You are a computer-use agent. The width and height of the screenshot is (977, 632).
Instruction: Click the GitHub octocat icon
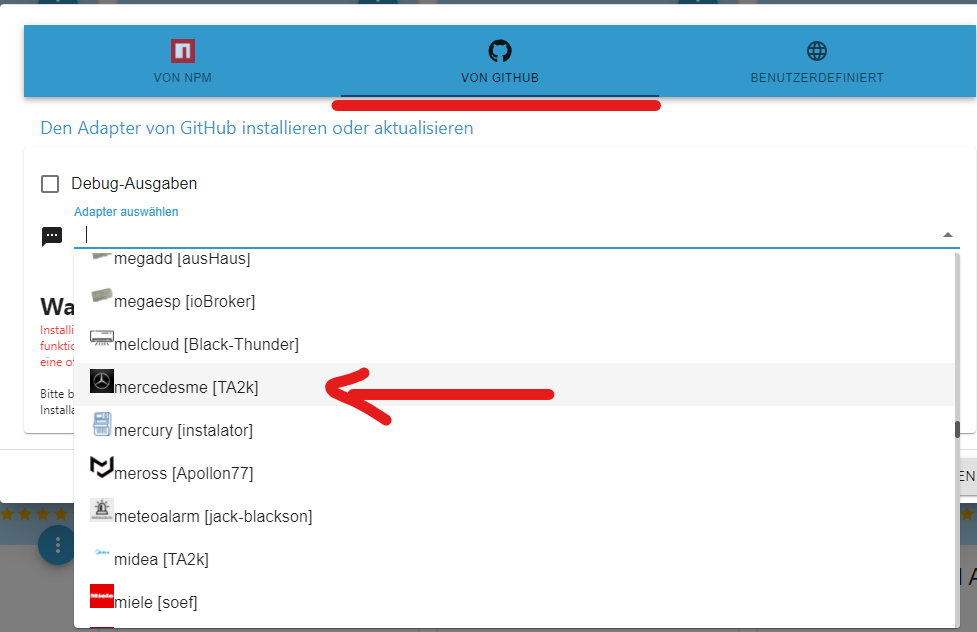[x=500, y=51]
